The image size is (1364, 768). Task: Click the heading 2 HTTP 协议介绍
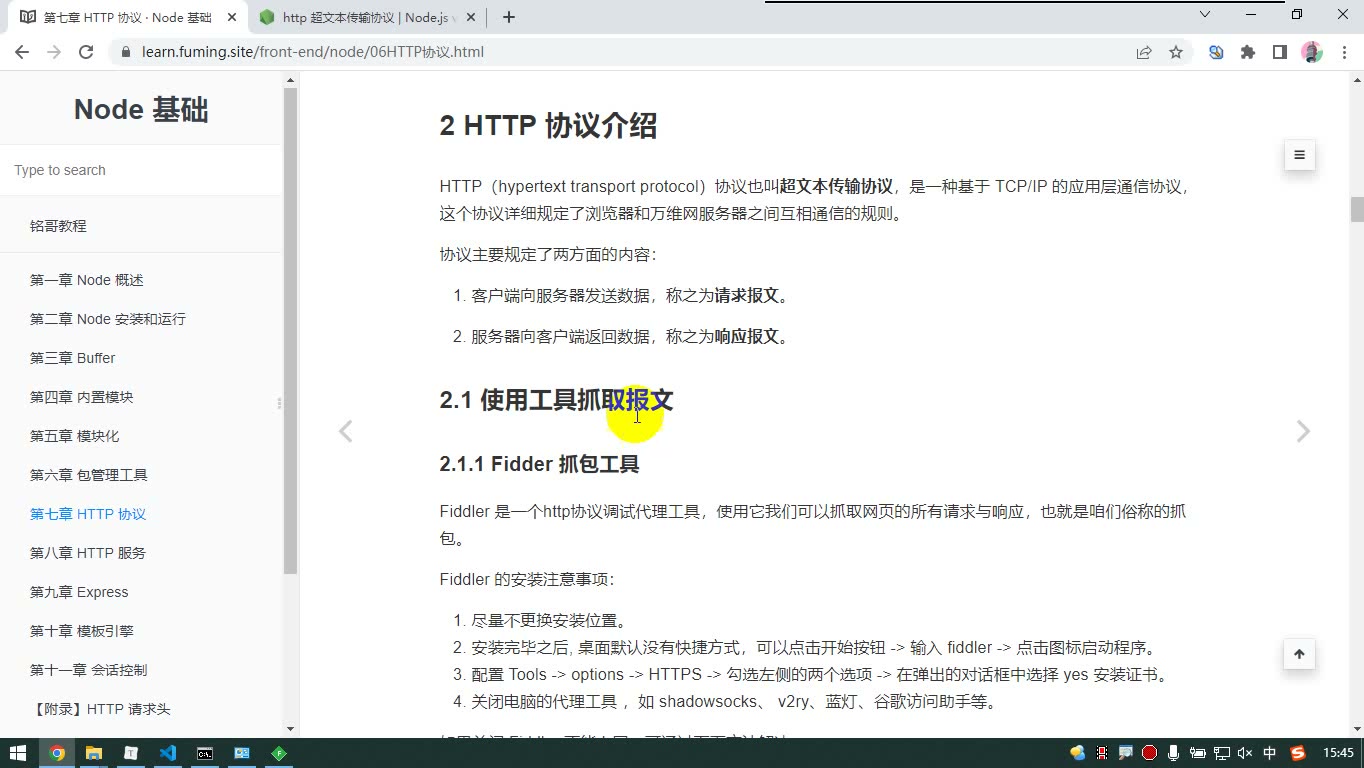click(x=548, y=126)
